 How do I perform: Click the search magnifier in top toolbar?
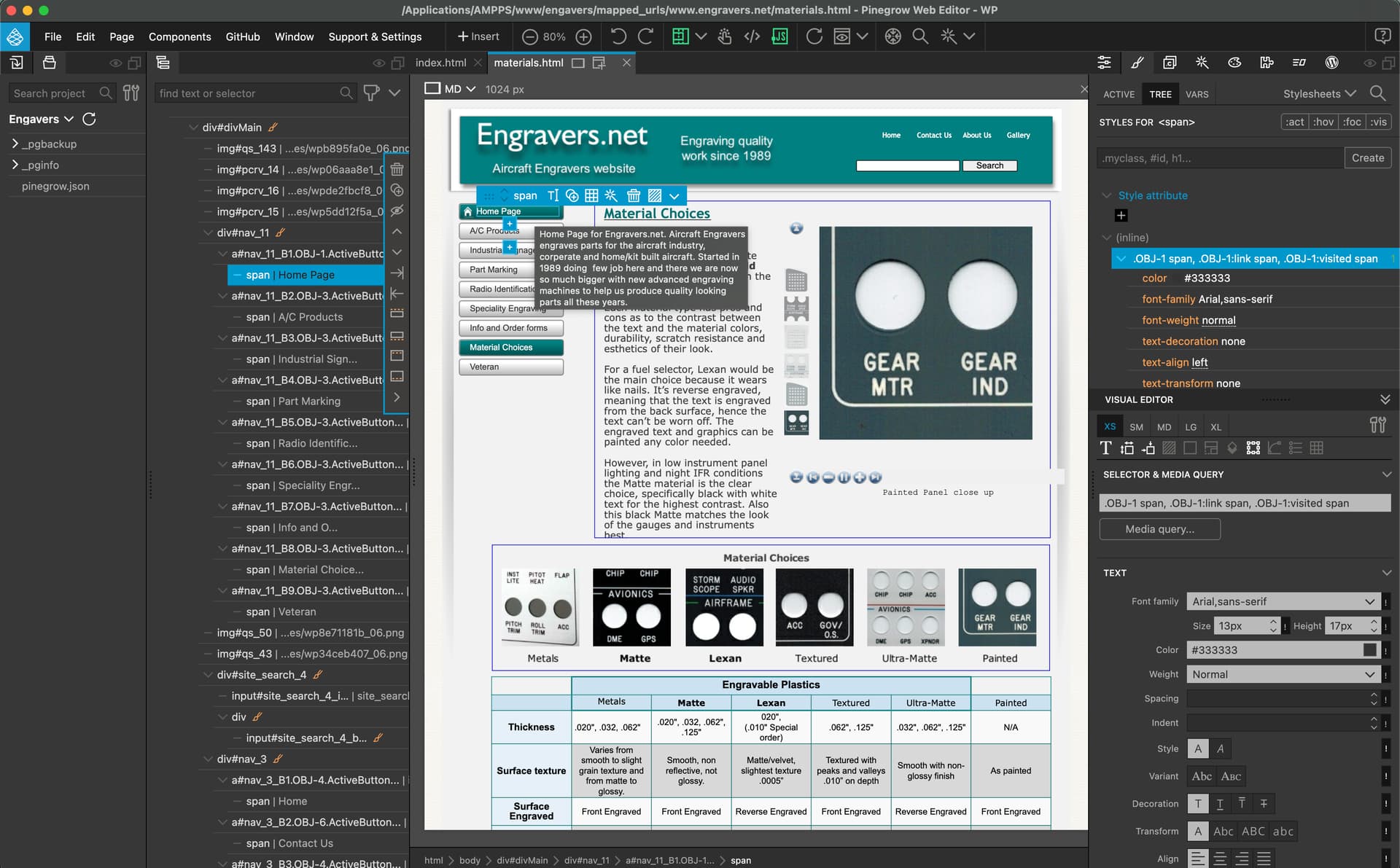pos(920,36)
